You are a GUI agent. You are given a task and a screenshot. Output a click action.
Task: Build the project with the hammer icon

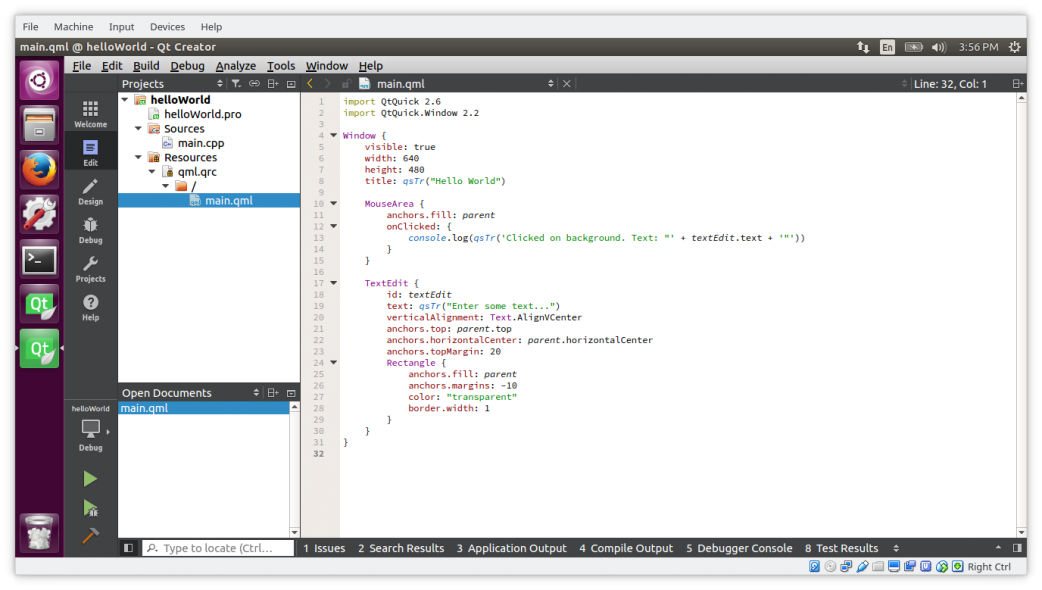90,536
